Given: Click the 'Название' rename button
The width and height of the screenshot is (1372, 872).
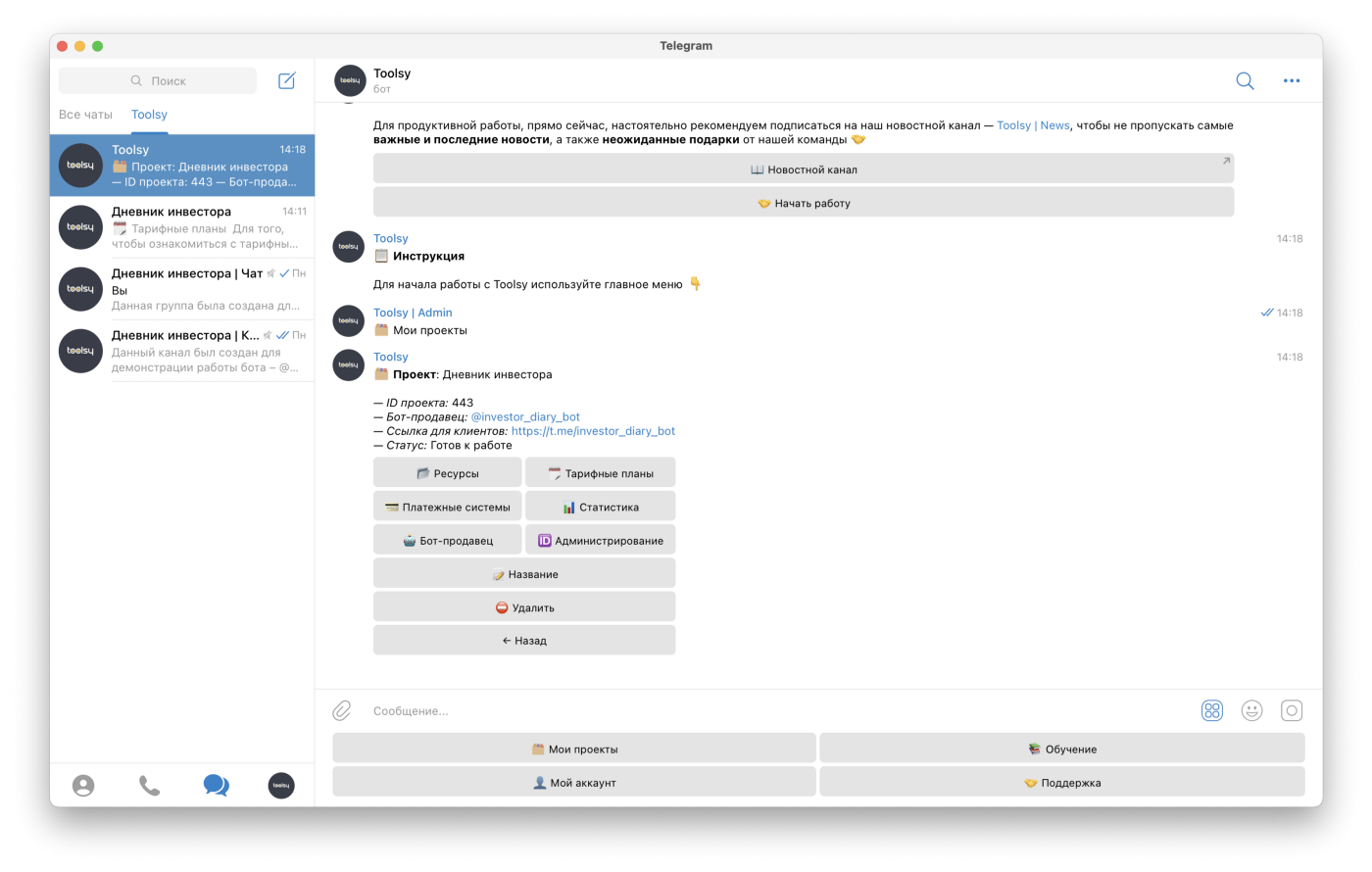Looking at the screenshot, I should point(524,573).
